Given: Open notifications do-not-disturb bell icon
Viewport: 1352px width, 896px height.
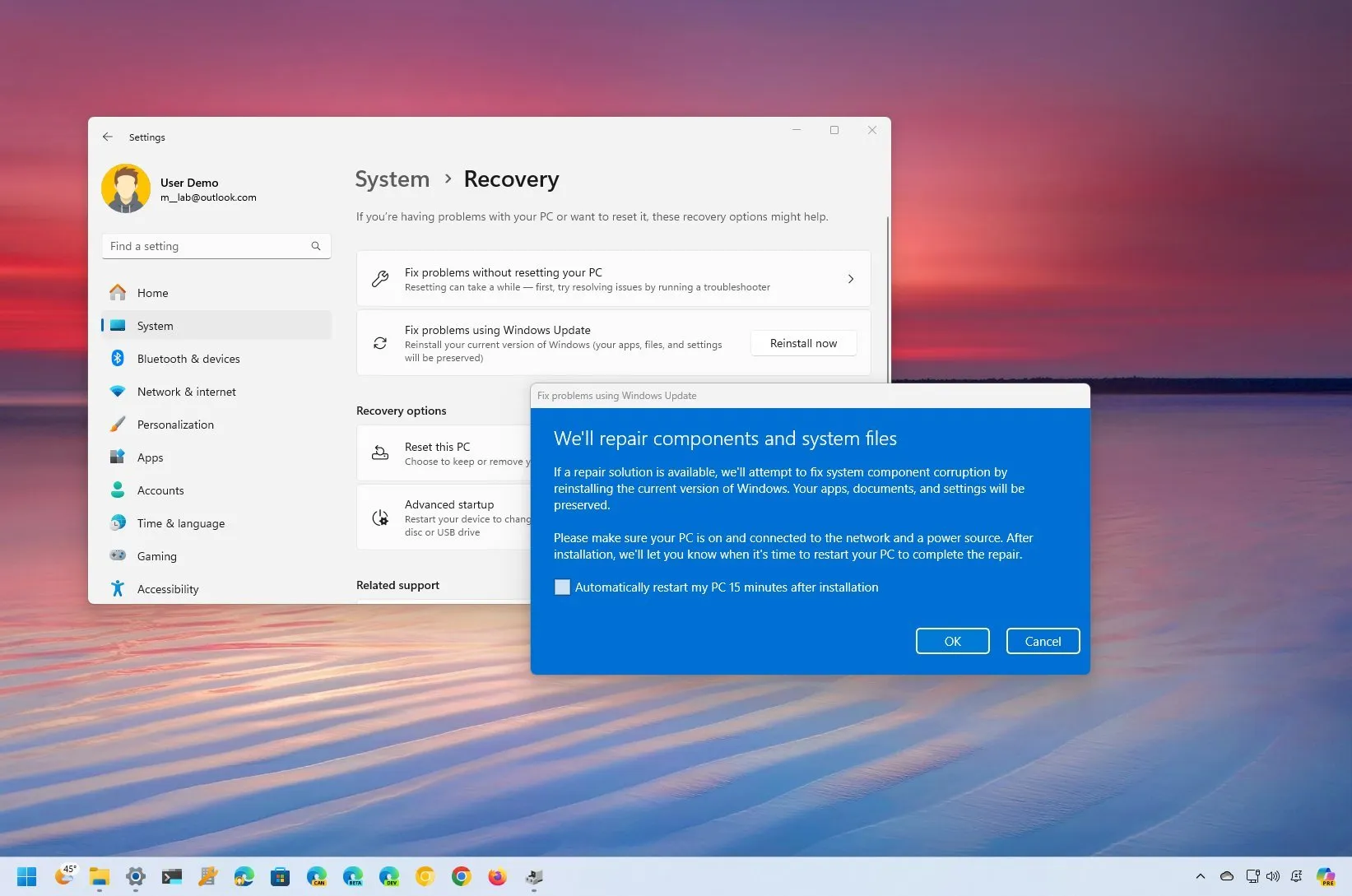Looking at the screenshot, I should (x=1297, y=876).
